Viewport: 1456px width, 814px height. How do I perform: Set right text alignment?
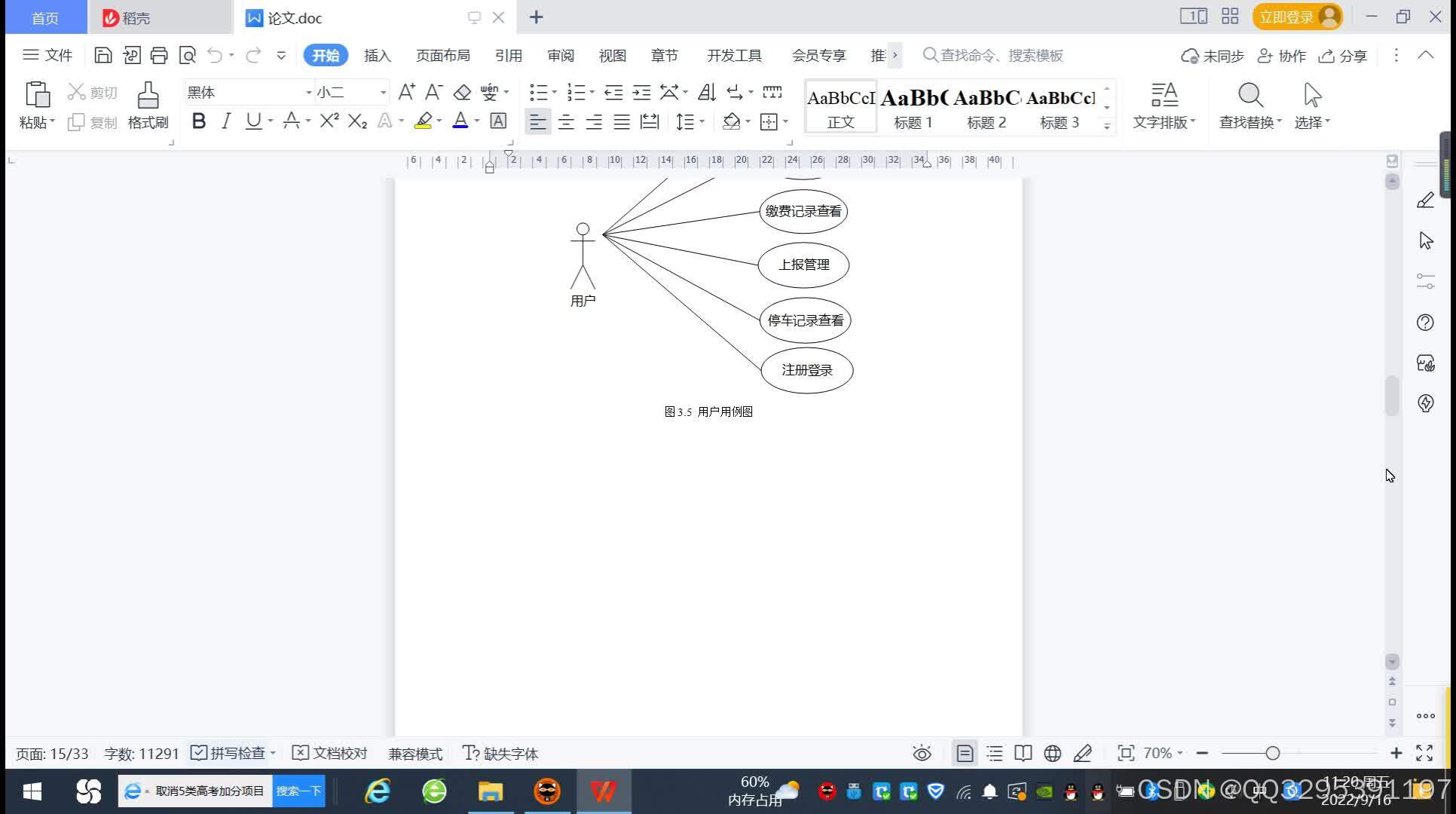coord(594,121)
